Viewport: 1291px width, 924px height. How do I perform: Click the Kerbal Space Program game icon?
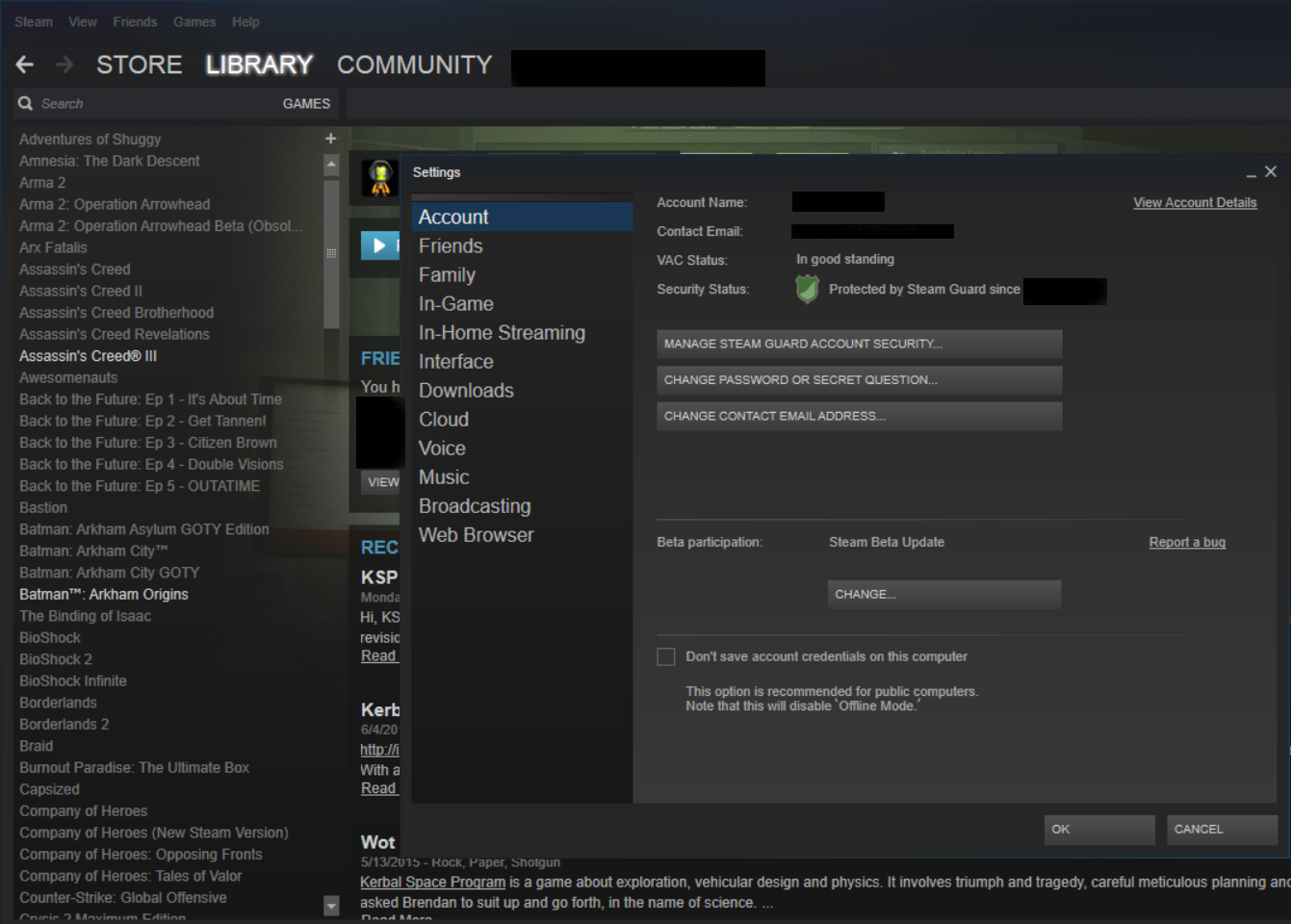[x=380, y=177]
